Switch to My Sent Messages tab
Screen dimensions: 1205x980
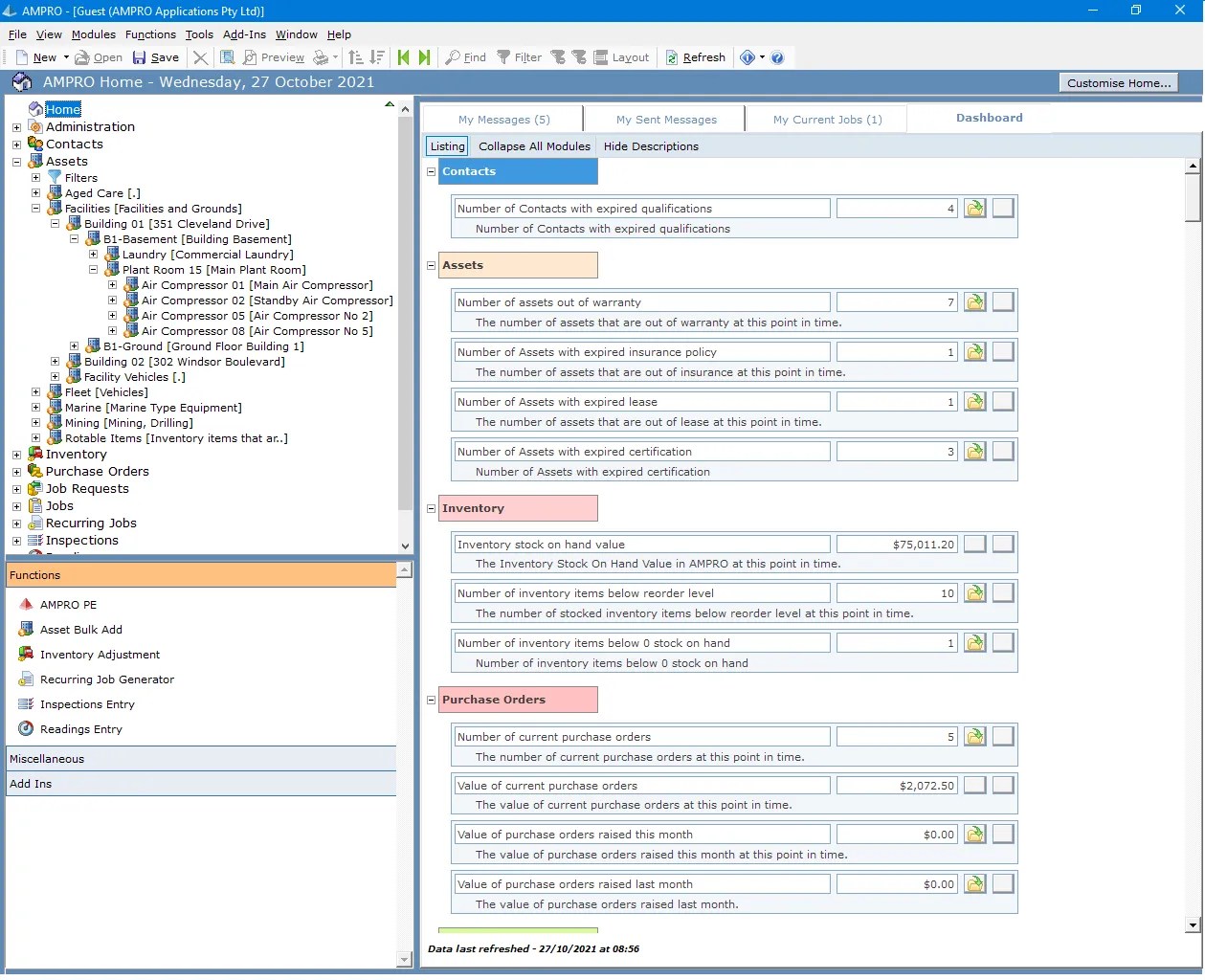tap(666, 120)
